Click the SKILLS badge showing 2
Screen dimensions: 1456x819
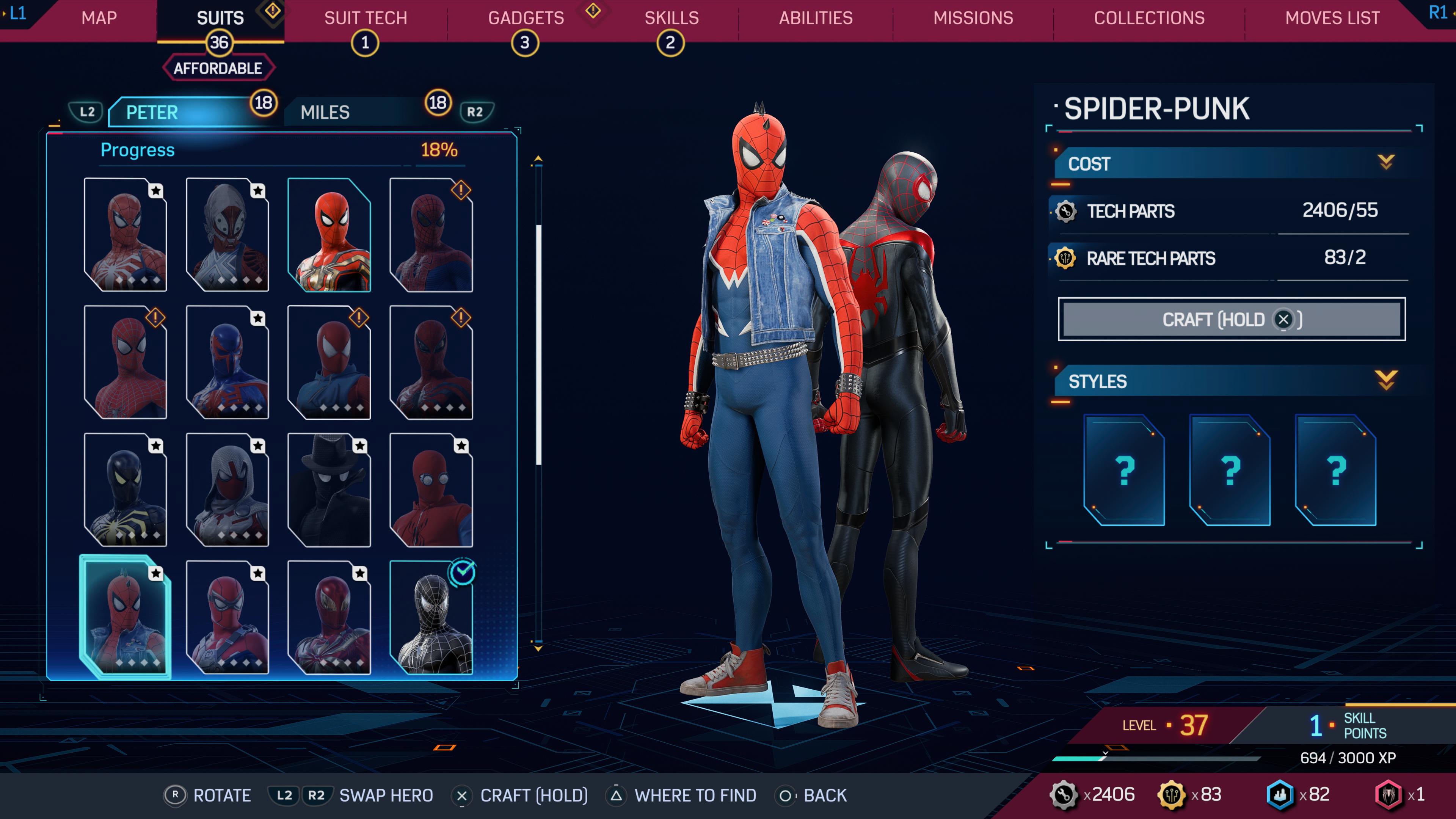click(x=670, y=43)
